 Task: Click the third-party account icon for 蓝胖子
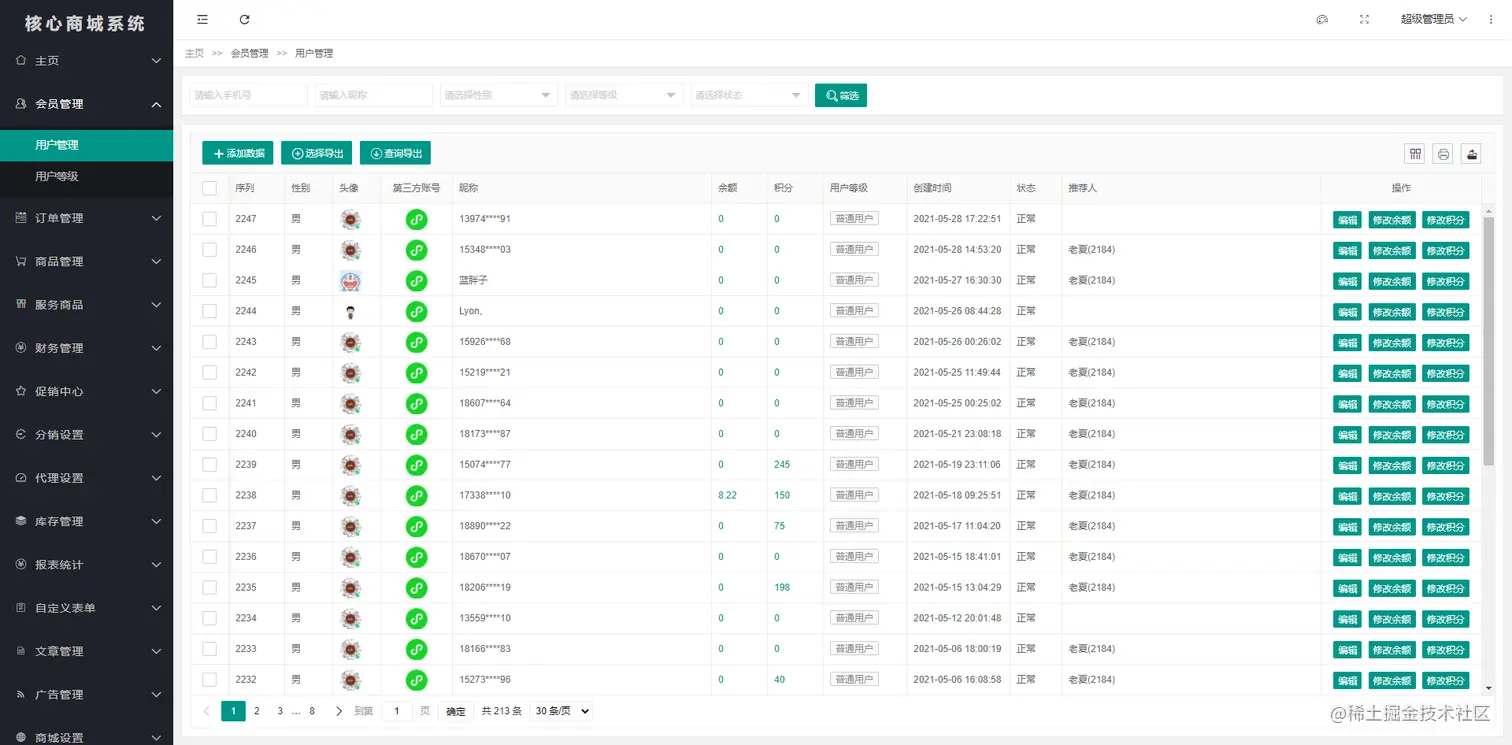(x=416, y=281)
